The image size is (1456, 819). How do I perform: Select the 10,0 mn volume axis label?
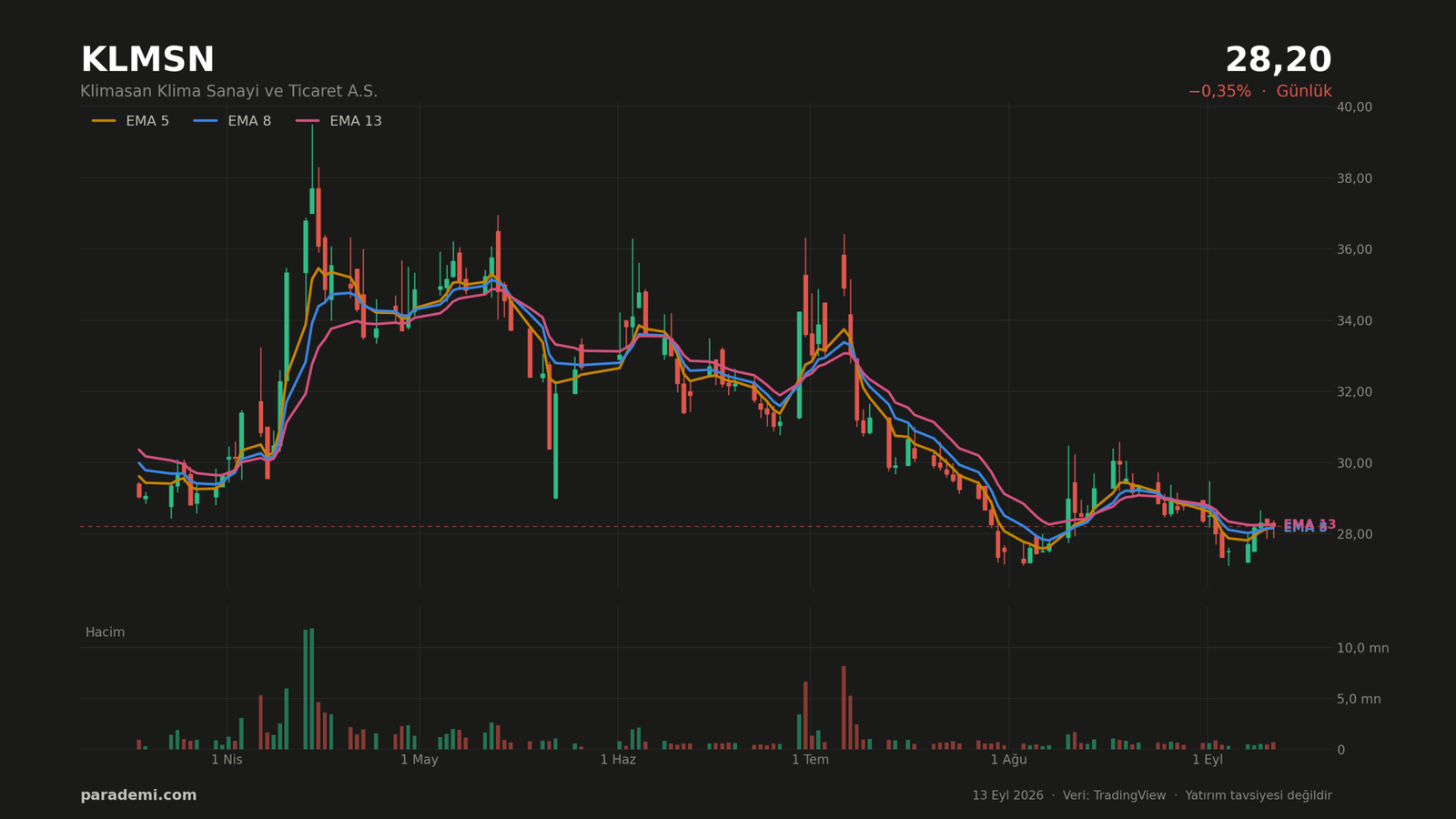point(1362,648)
